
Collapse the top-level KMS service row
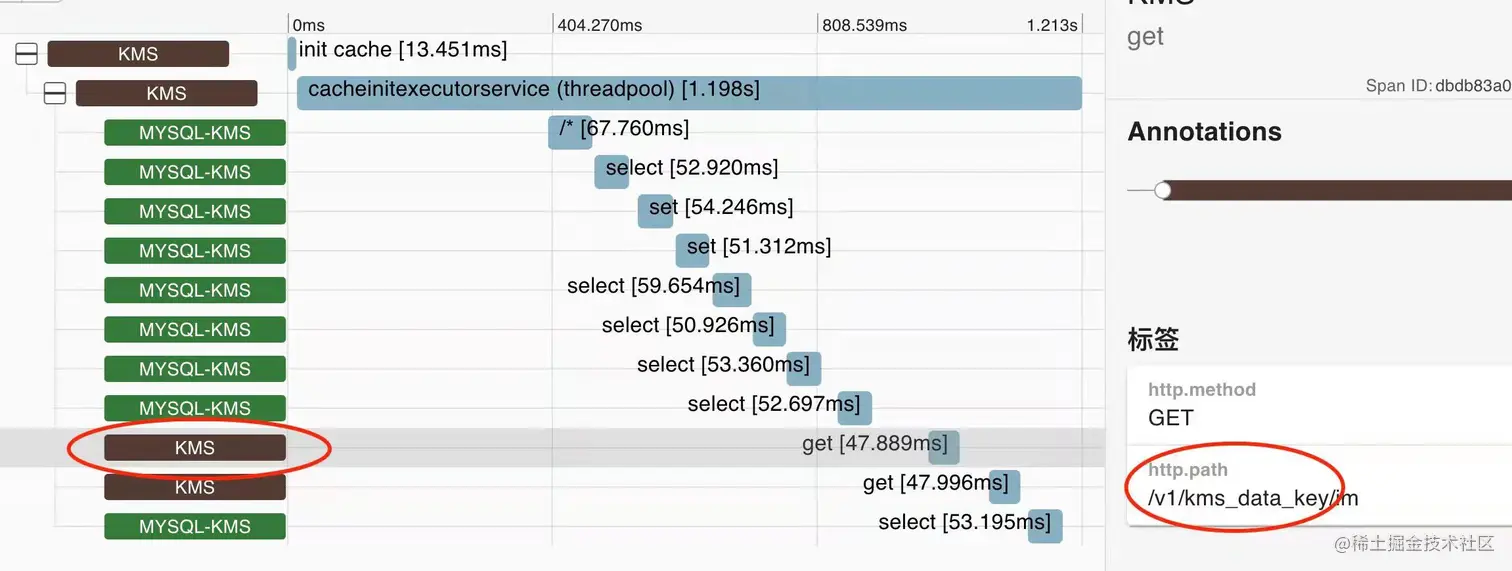coord(26,54)
